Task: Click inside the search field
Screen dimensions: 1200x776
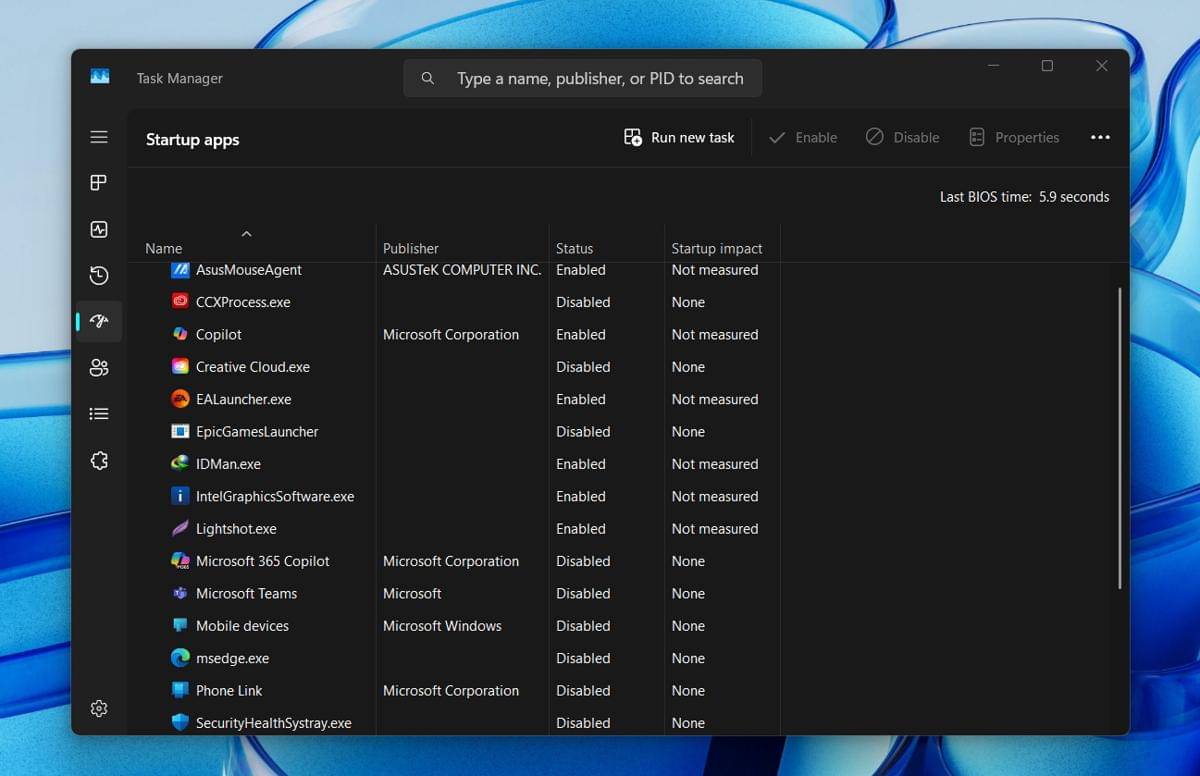Action: [600, 77]
